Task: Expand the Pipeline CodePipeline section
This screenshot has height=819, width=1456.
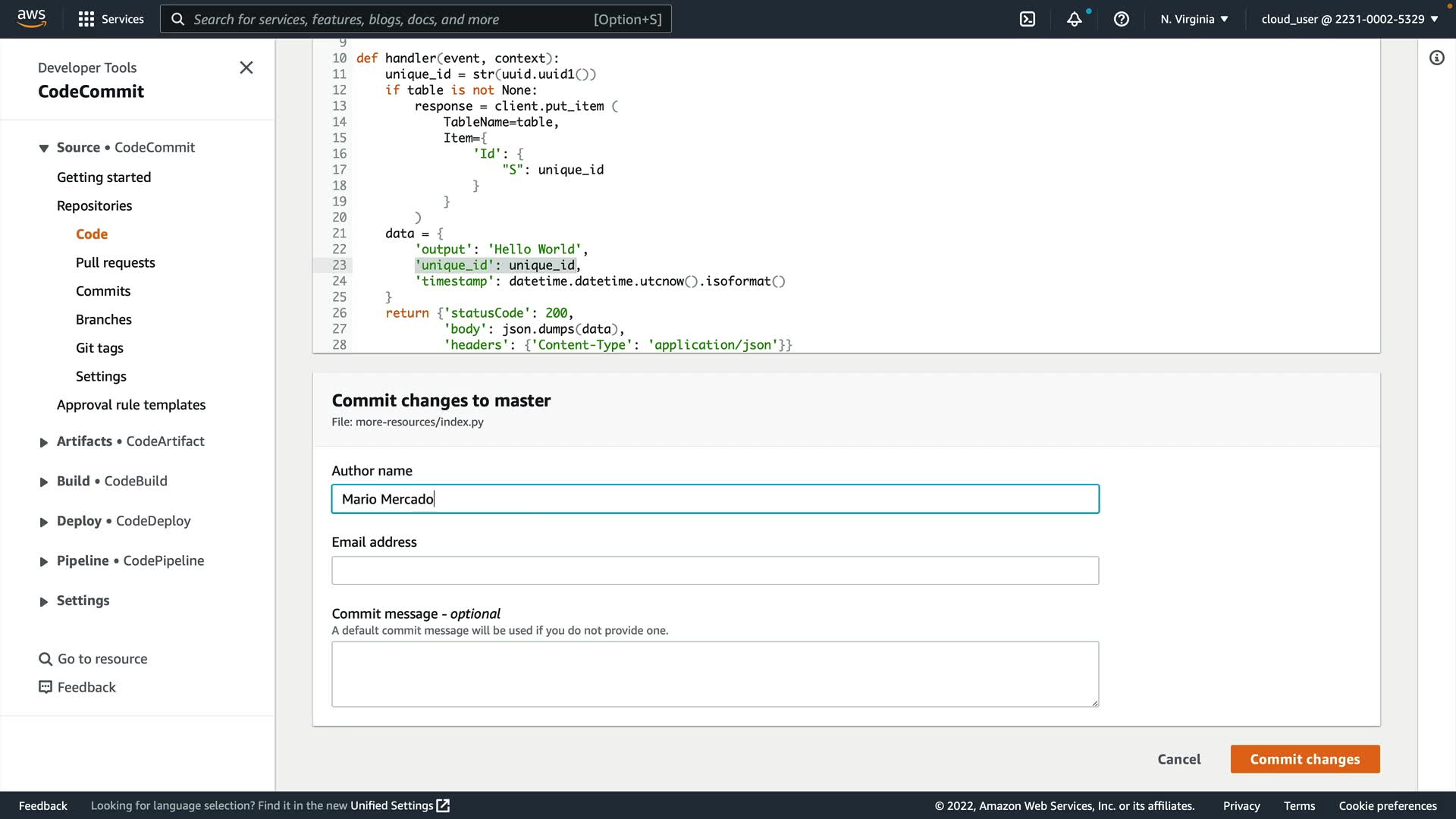Action: (44, 561)
